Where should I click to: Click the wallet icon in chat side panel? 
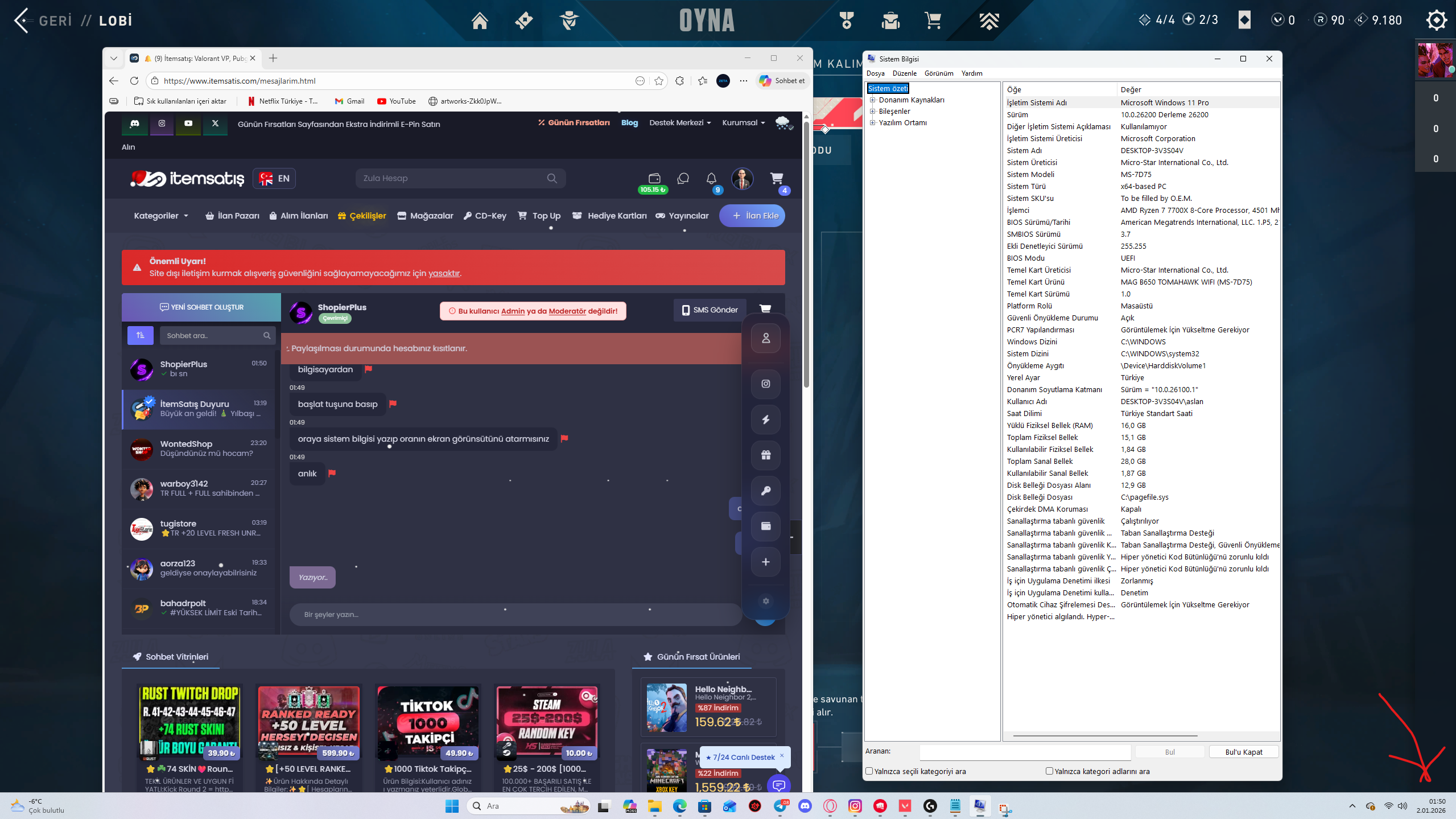766,526
